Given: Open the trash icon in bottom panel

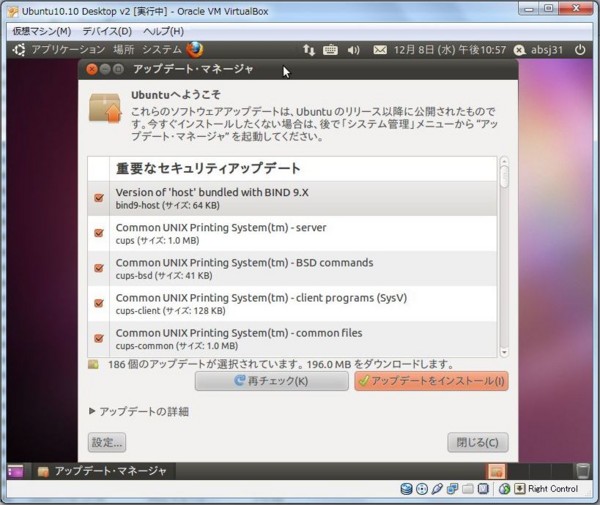Looking at the screenshot, I should (583, 471).
